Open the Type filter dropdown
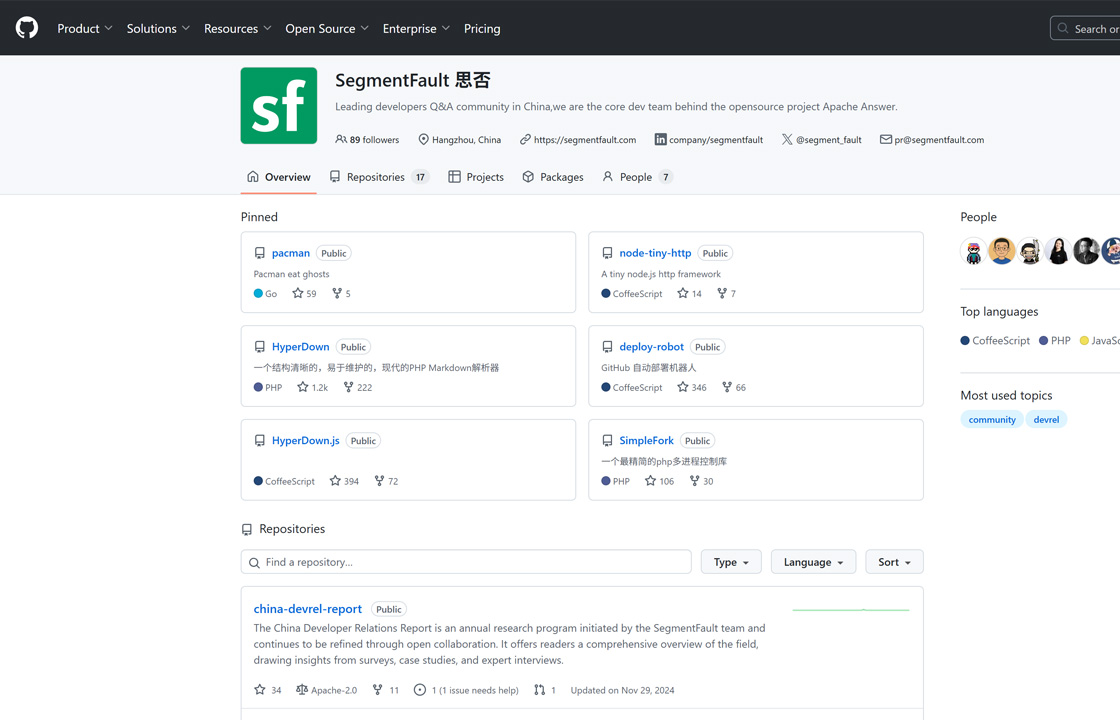 point(731,562)
